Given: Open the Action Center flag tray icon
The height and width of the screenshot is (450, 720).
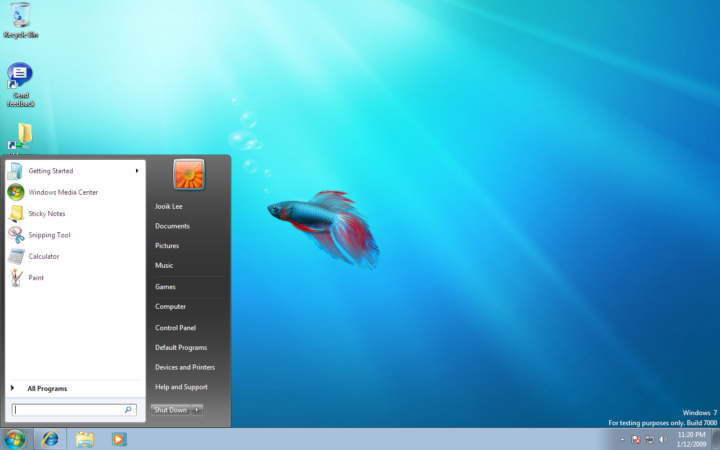Looking at the screenshot, I should tap(636, 440).
